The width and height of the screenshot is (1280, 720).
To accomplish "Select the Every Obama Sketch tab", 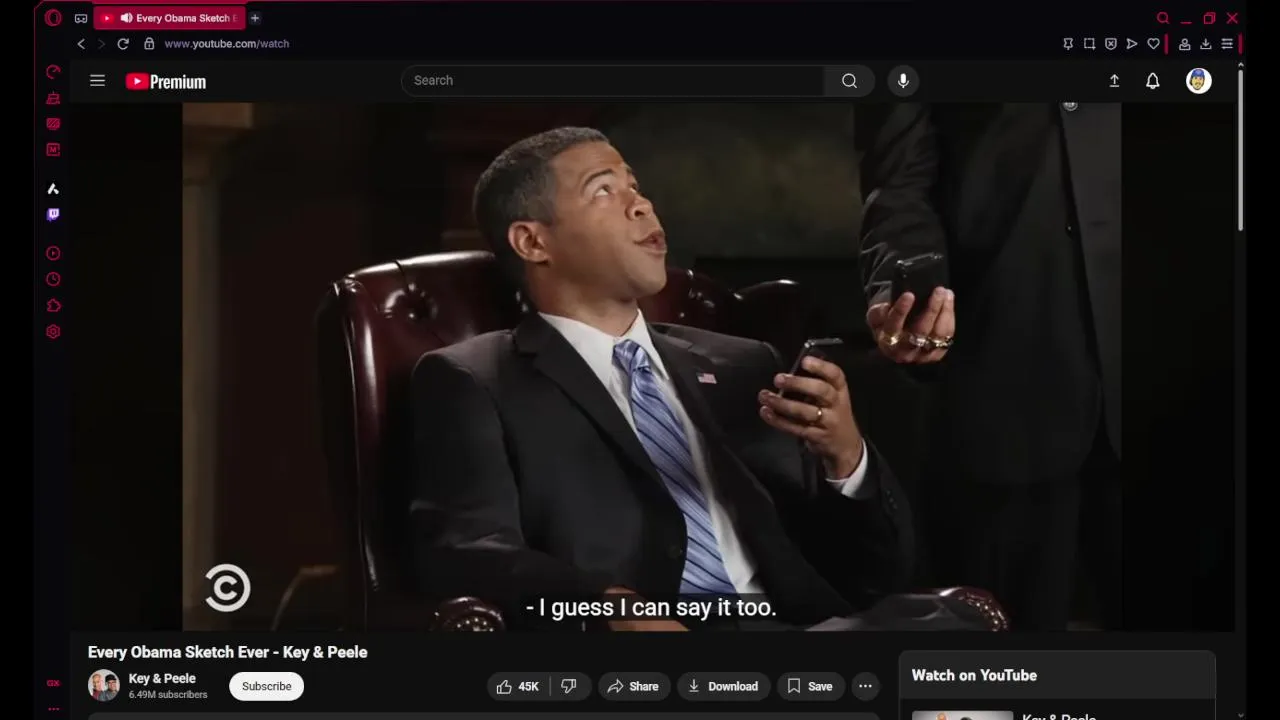I will point(169,18).
